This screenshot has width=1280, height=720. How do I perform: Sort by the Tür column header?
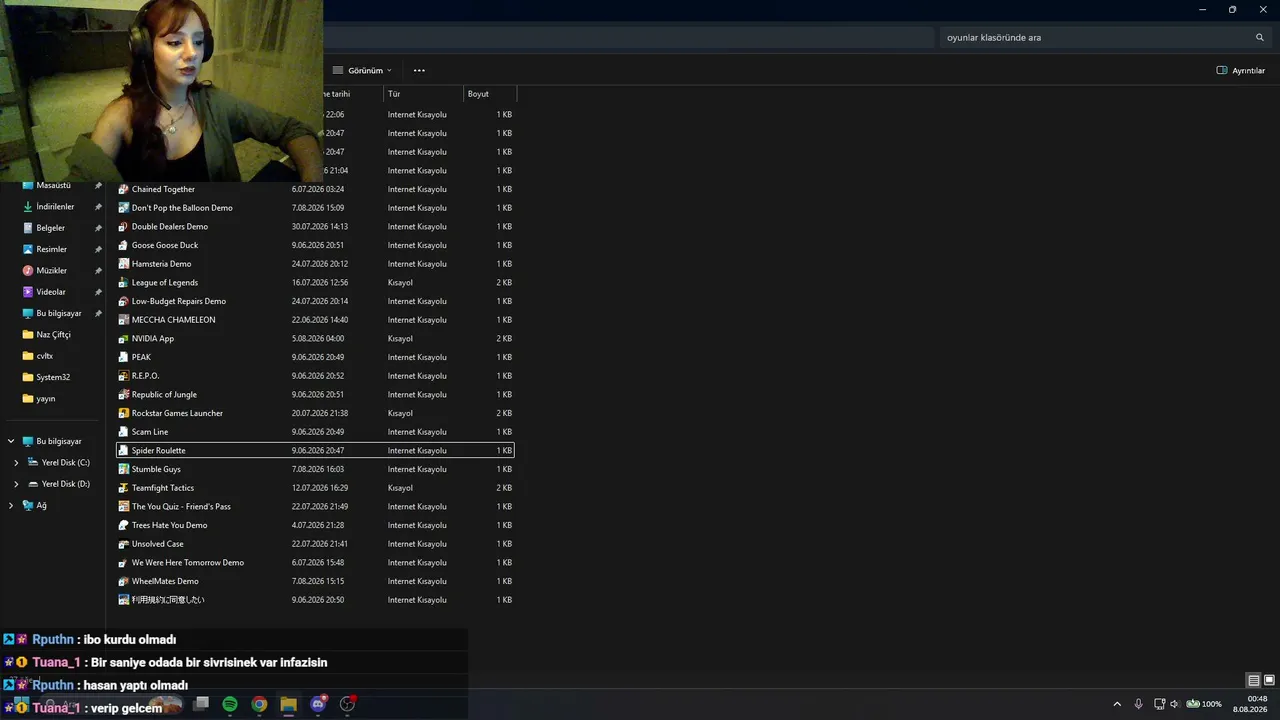[424, 94]
